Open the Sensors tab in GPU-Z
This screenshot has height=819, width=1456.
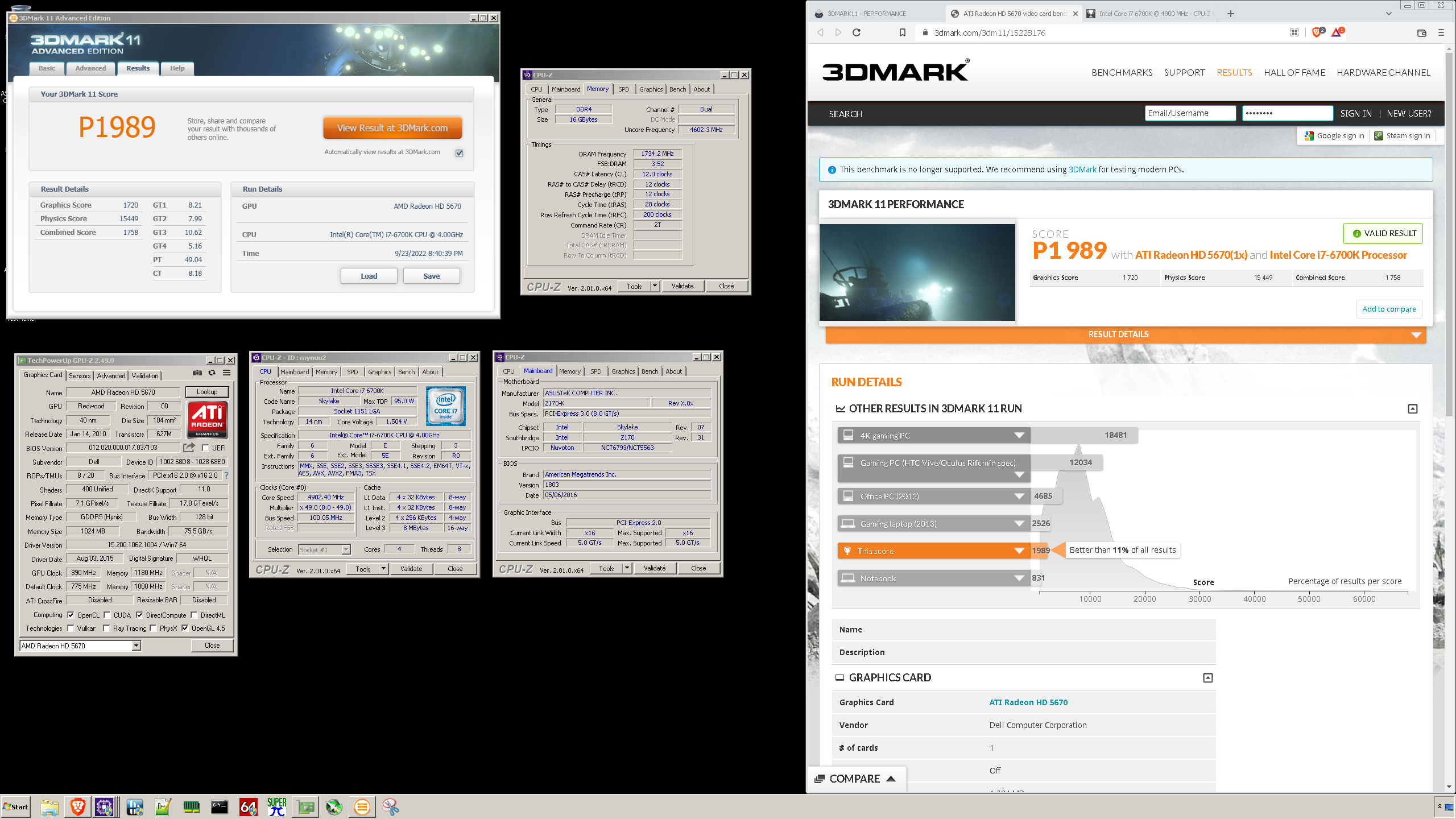point(80,376)
